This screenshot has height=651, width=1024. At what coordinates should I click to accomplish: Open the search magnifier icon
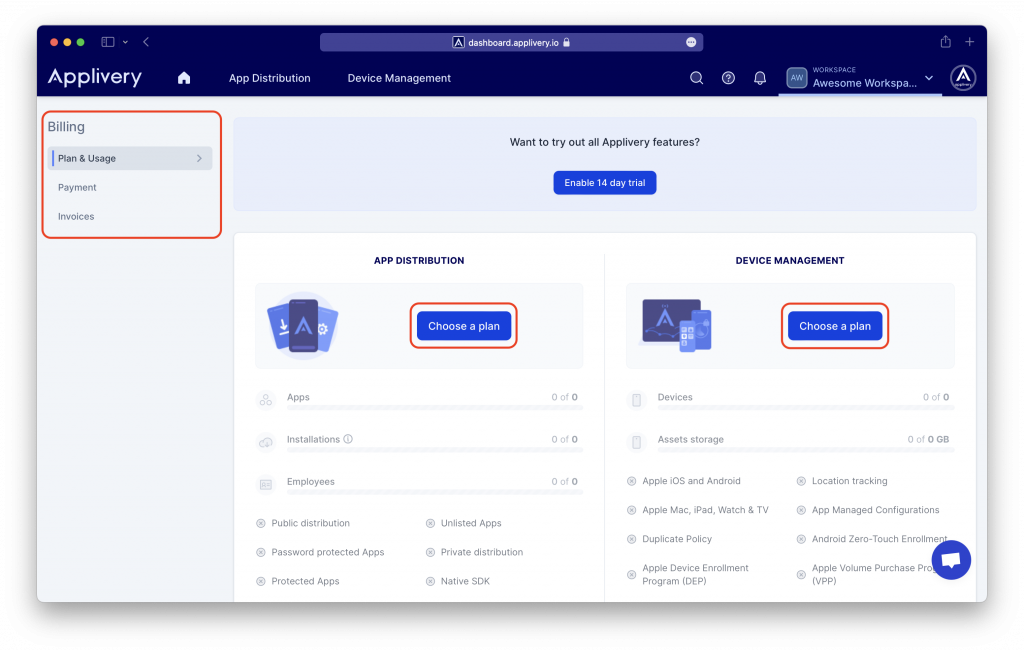point(696,78)
